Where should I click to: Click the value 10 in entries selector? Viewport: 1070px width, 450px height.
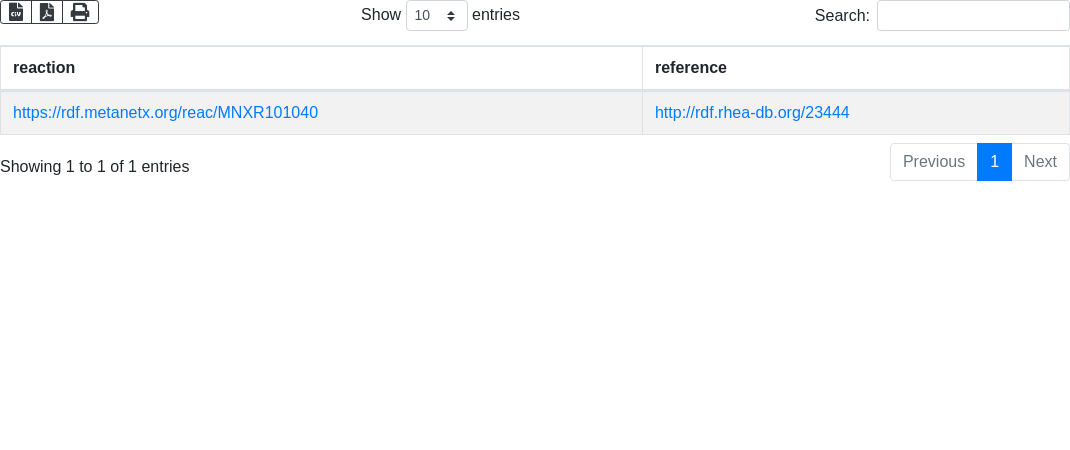pyautogui.click(x=423, y=16)
